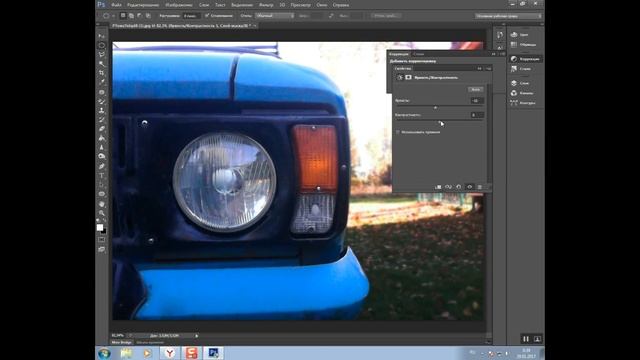Select the Zoom tool

(x=101, y=213)
